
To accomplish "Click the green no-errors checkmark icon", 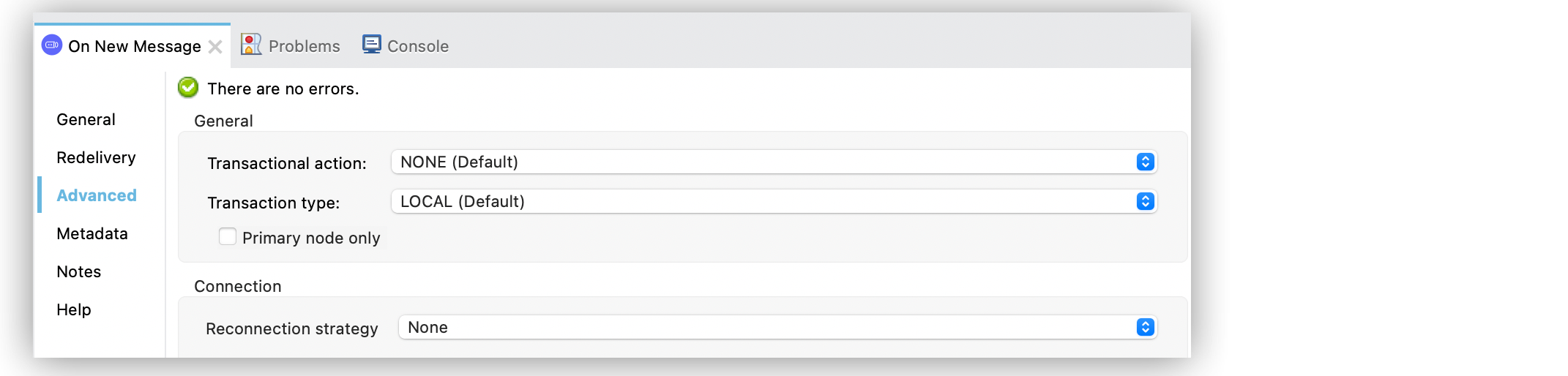I will click(188, 88).
